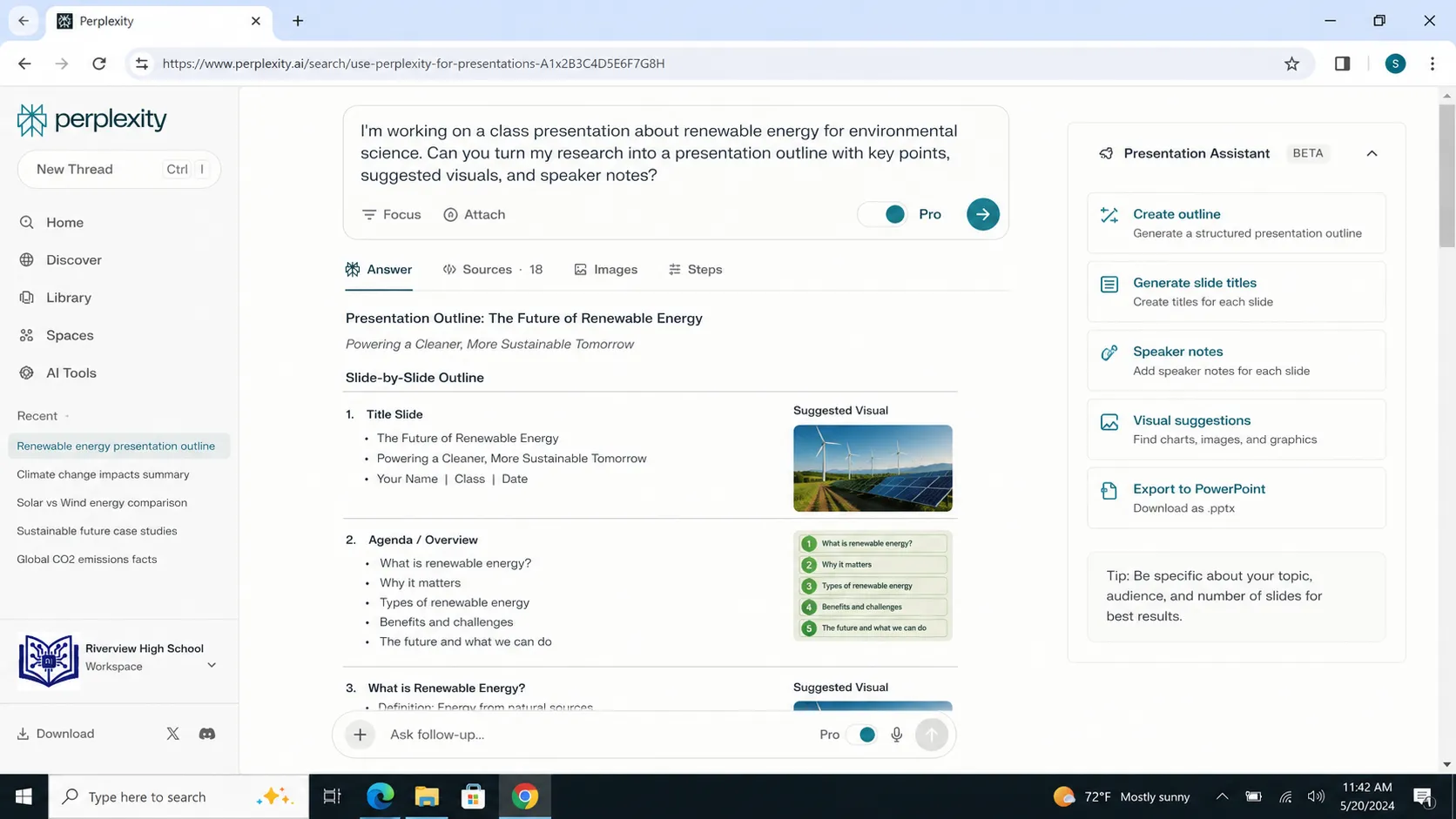Open a new browser tab
1456x819 pixels.
point(298,21)
